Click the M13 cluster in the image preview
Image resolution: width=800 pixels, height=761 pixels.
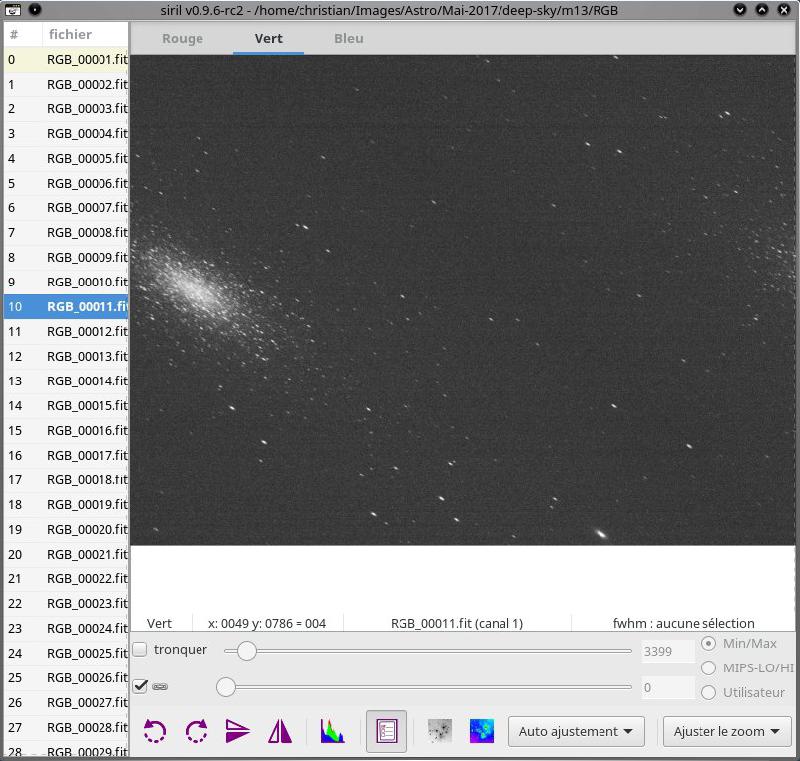click(196, 290)
